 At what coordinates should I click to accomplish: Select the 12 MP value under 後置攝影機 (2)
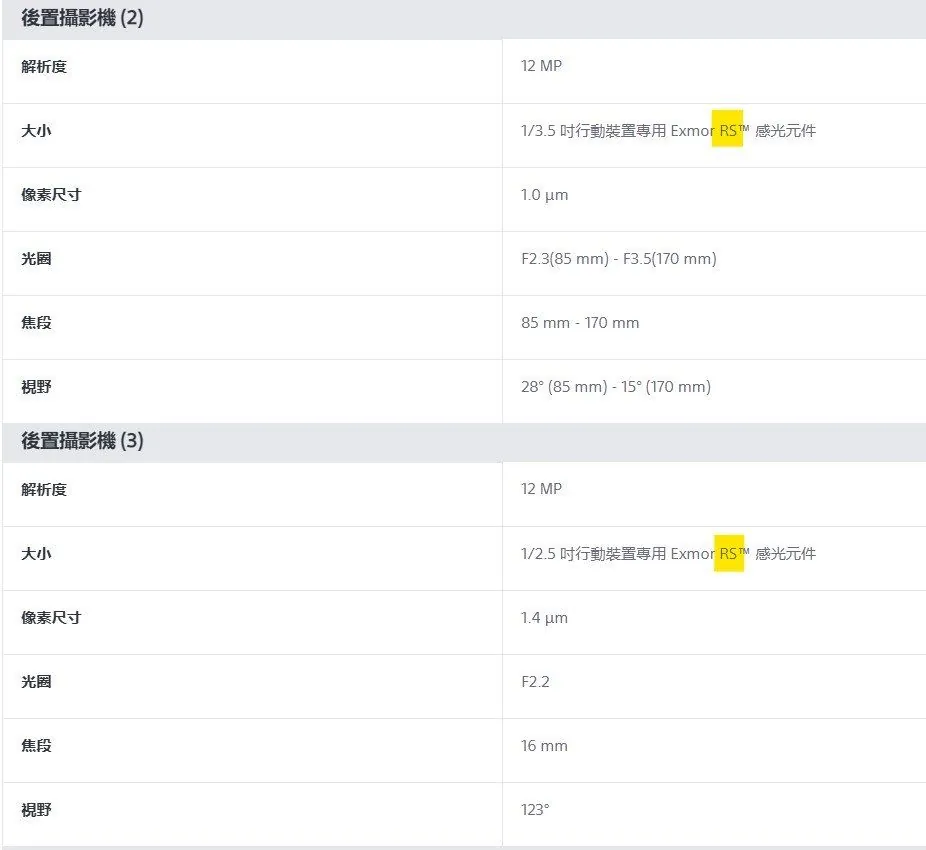point(541,66)
